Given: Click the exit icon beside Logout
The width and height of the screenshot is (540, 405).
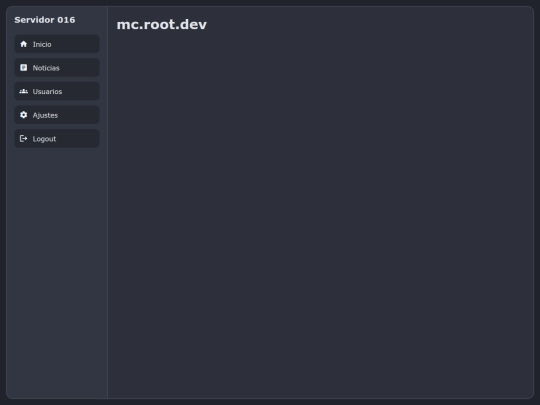Looking at the screenshot, I should tap(23, 138).
